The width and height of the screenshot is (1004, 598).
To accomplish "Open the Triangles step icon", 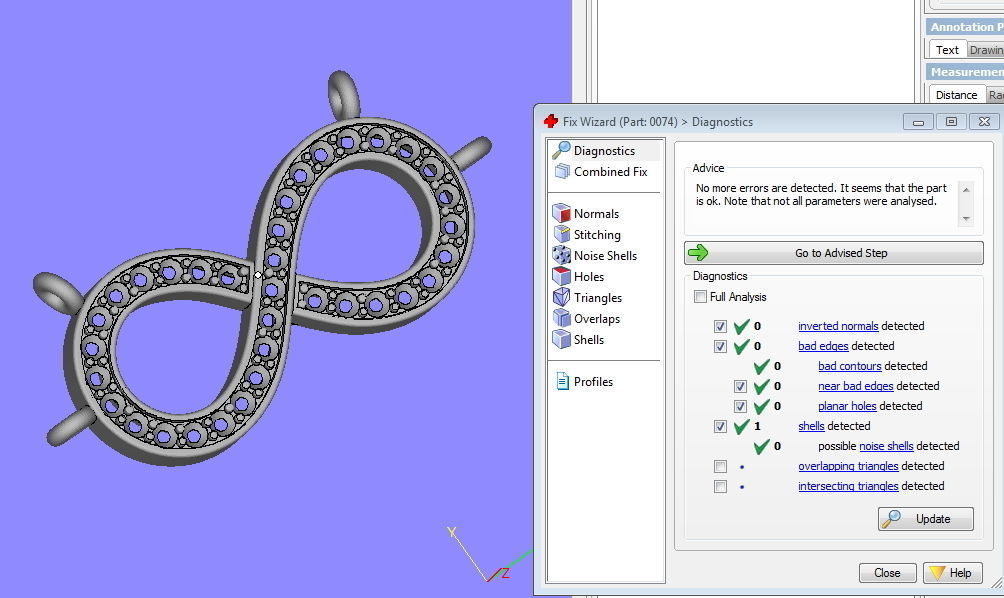I will [x=561, y=297].
